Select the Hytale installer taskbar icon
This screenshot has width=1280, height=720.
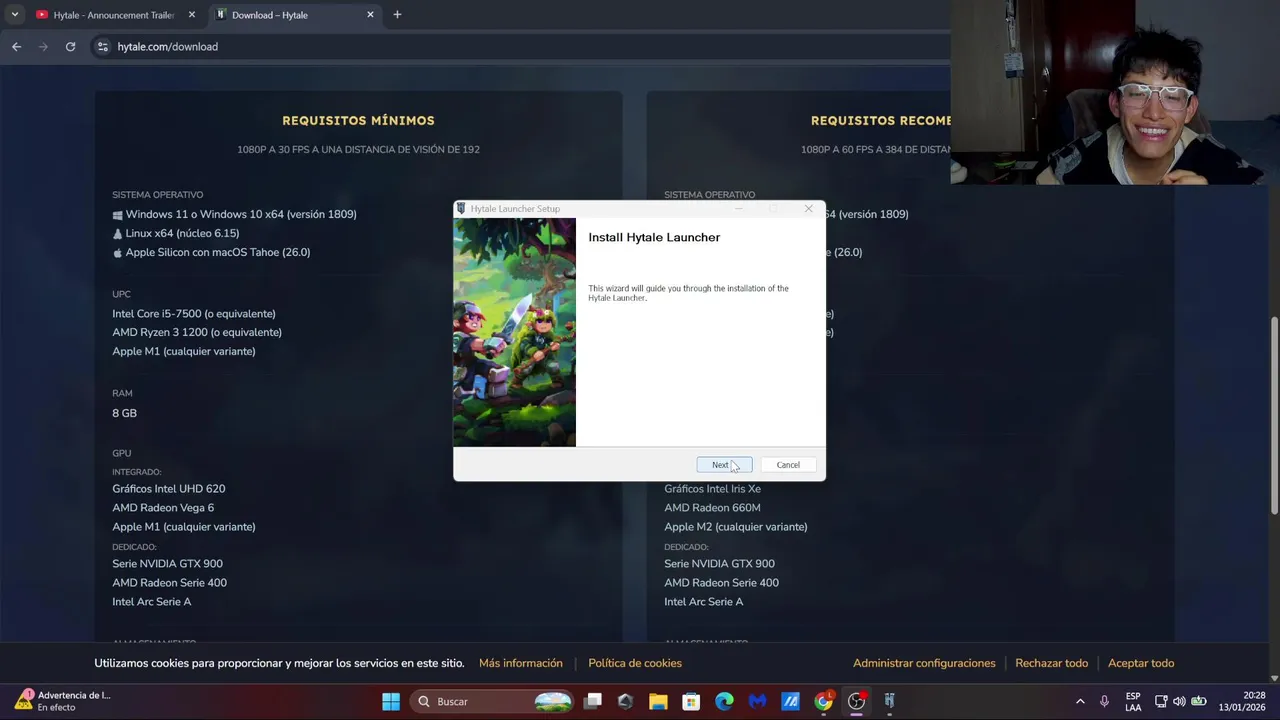[x=889, y=701]
